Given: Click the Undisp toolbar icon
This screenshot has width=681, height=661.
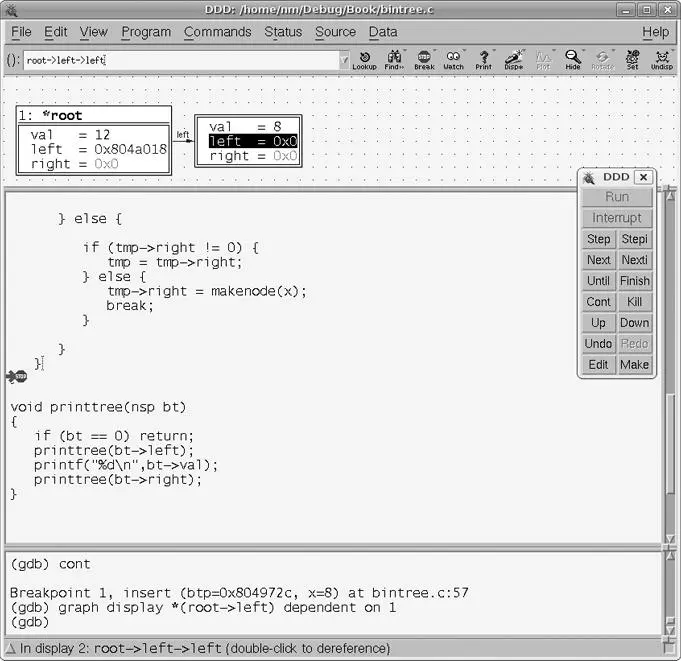Looking at the screenshot, I should [661, 60].
